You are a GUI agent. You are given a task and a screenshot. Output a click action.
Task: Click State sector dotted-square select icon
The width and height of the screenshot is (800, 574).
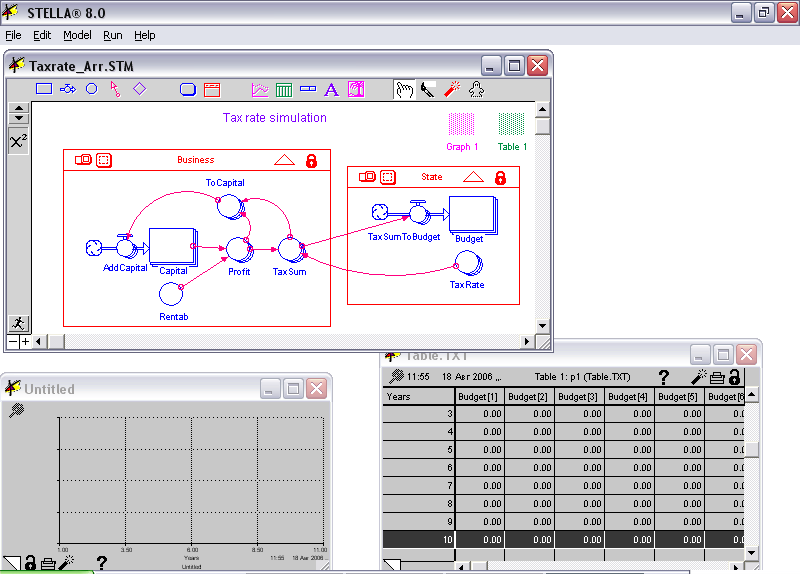pos(388,177)
